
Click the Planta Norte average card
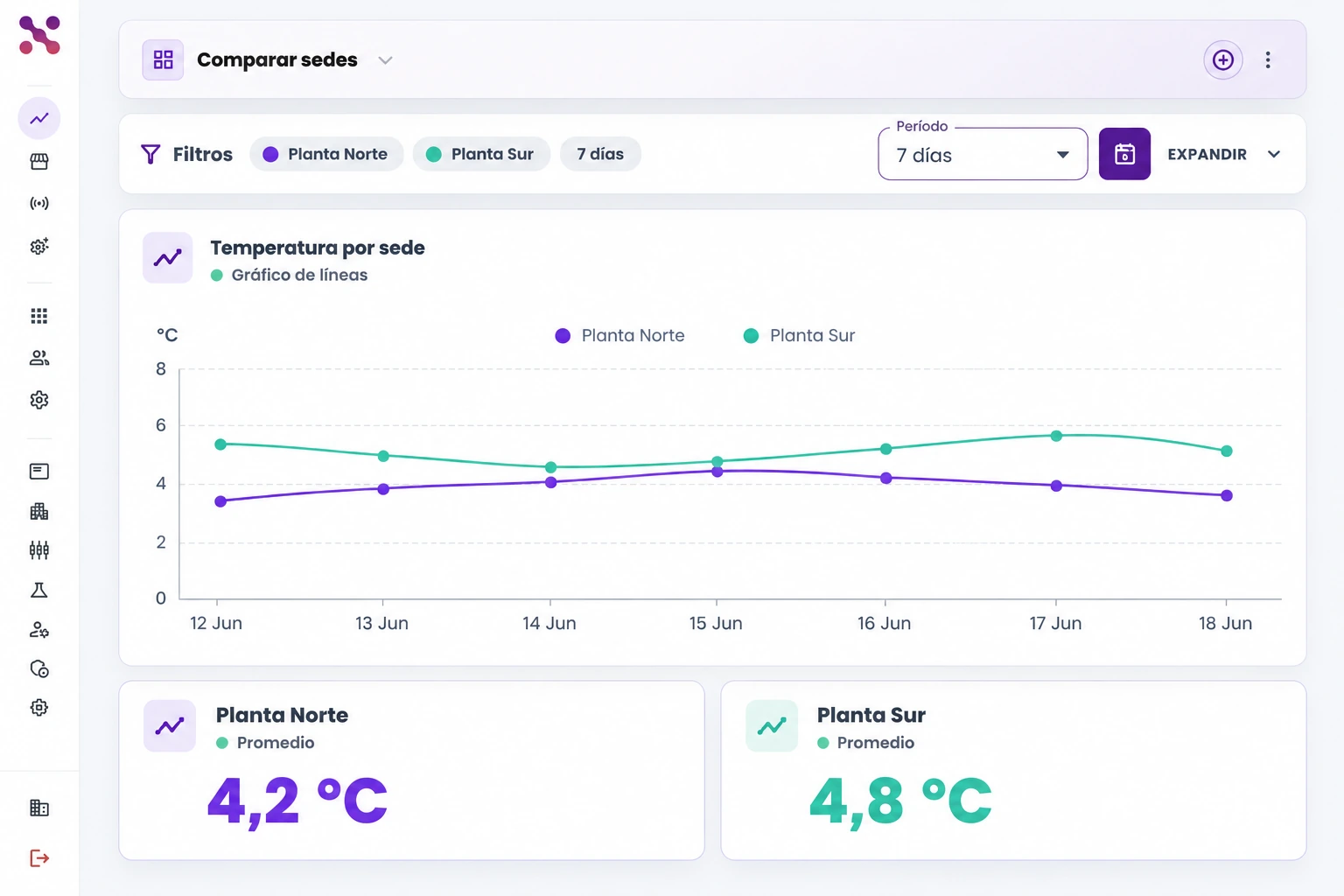coord(411,770)
